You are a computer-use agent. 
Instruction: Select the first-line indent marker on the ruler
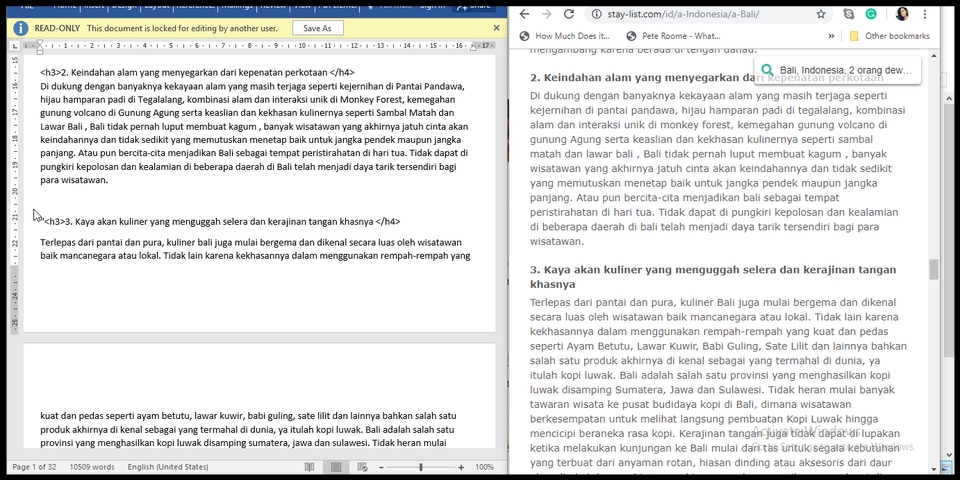point(40,43)
